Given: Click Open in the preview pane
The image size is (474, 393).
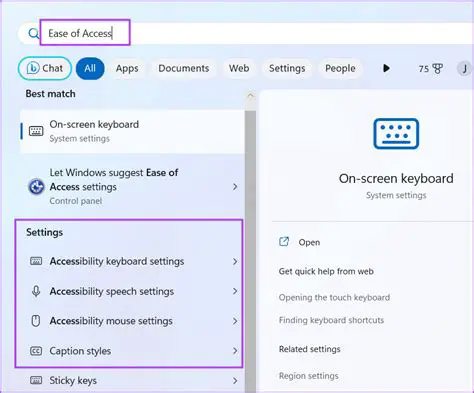Looking at the screenshot, I should [x=309, y=242].
